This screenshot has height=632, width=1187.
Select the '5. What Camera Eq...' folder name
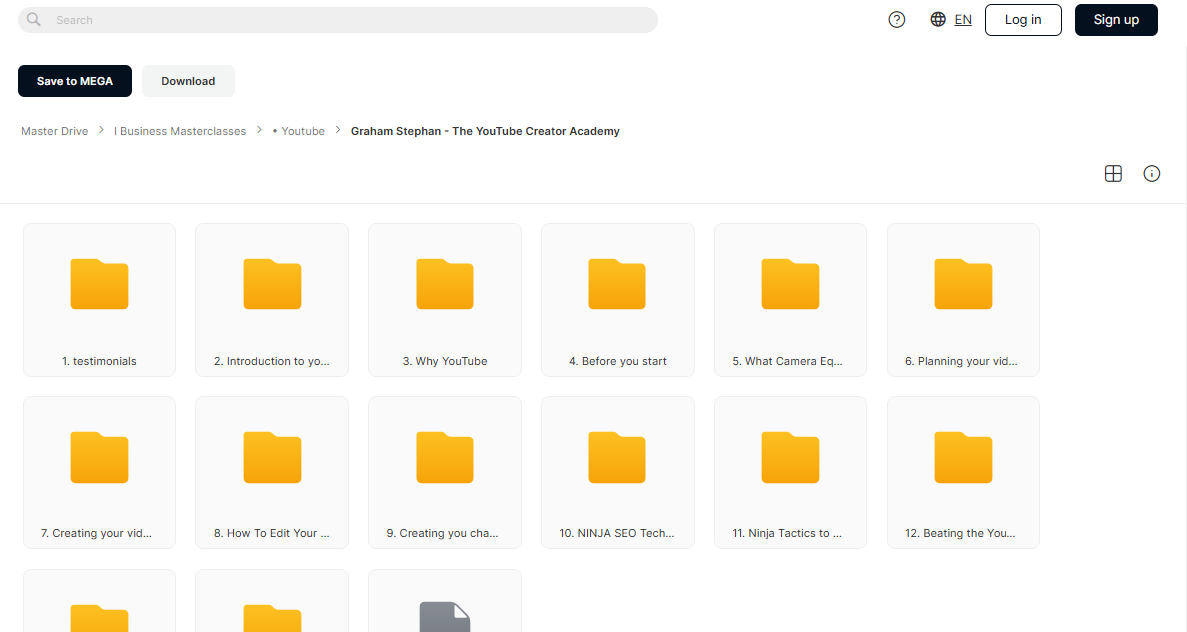point(787,361)
